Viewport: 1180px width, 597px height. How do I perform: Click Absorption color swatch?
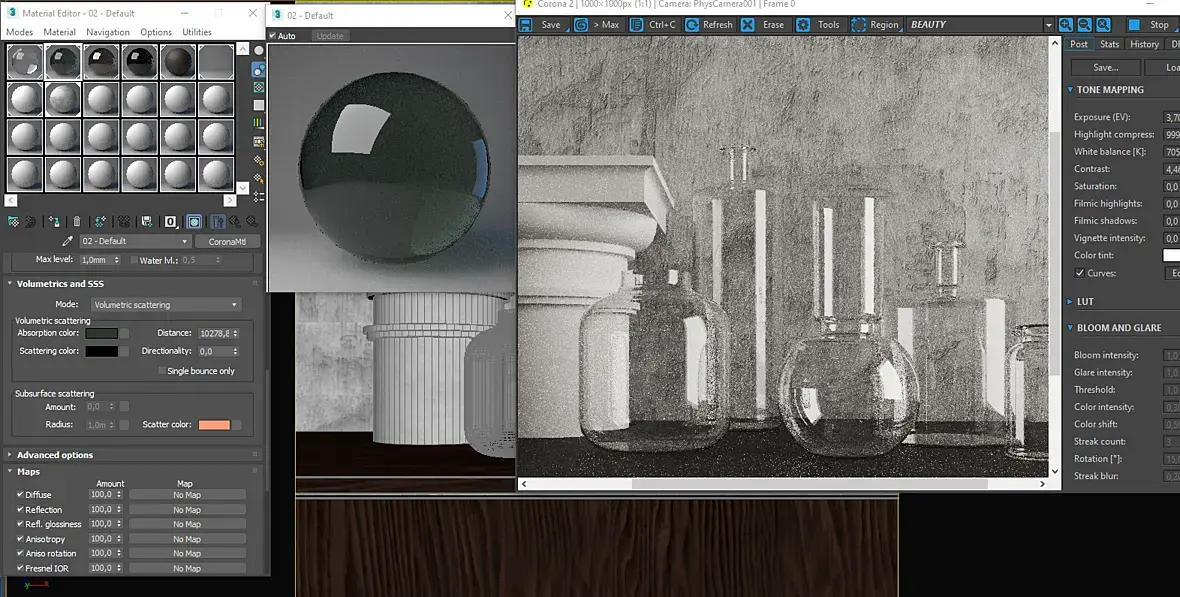pyautogui.click(x=102, y=333)
